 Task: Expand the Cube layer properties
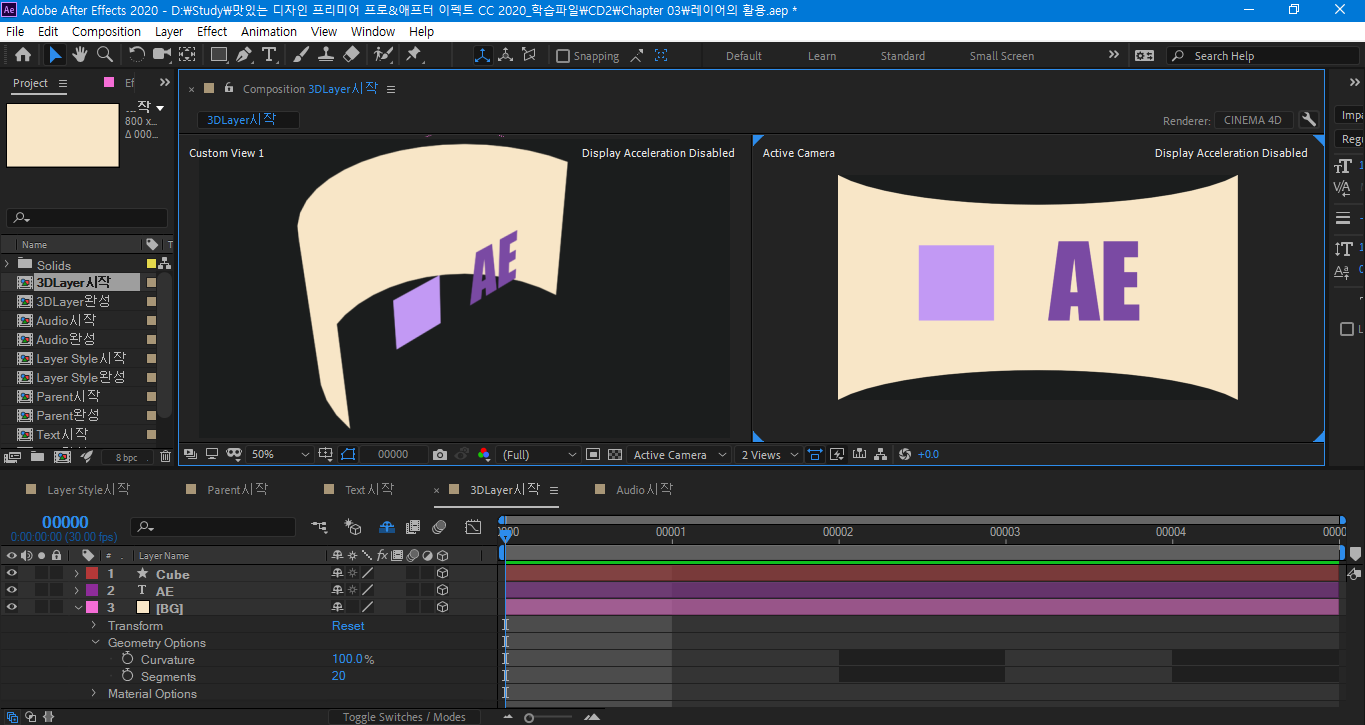pyautogui.click(x=76, y=574)
